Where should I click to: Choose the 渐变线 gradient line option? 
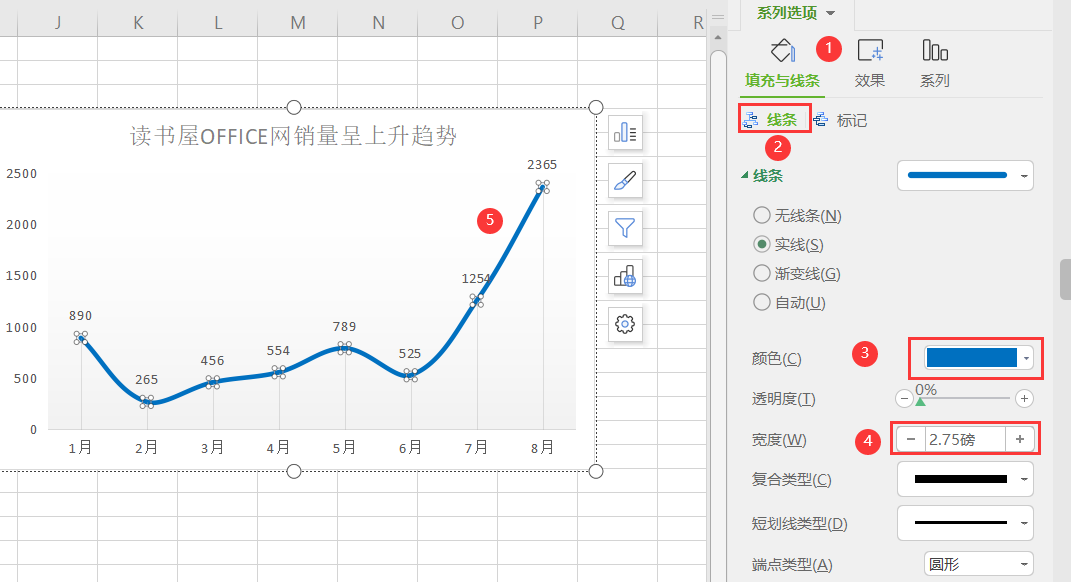(762, 273)
